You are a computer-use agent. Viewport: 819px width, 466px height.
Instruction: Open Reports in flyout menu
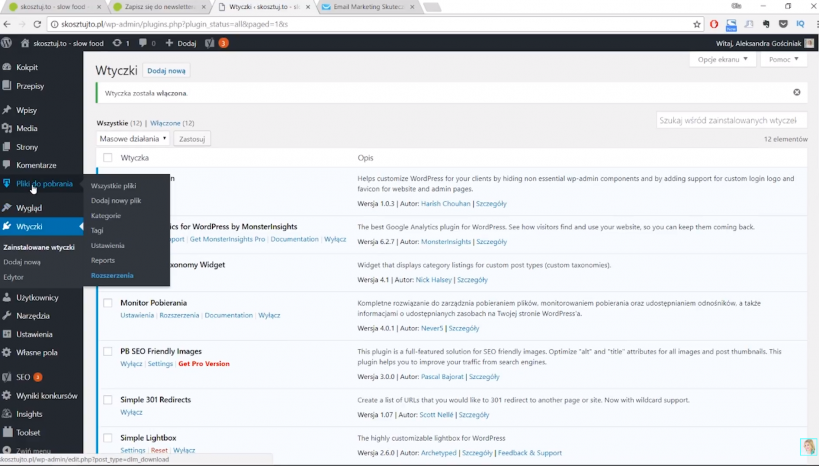103,260
